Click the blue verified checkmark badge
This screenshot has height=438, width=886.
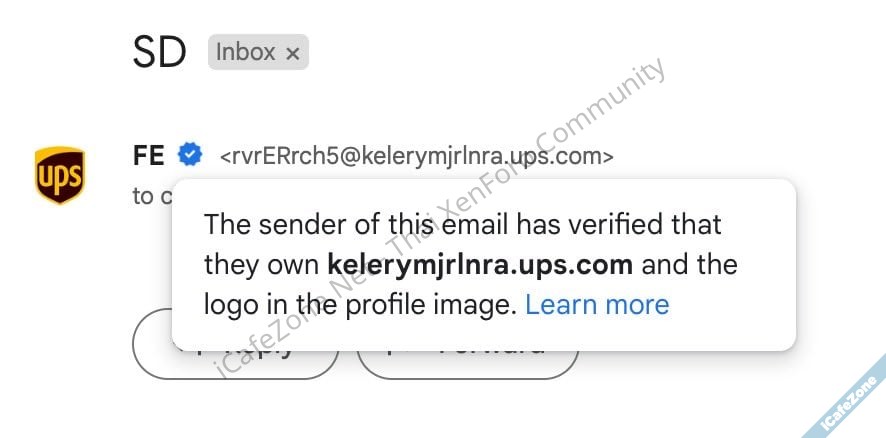tap(190, 154)
